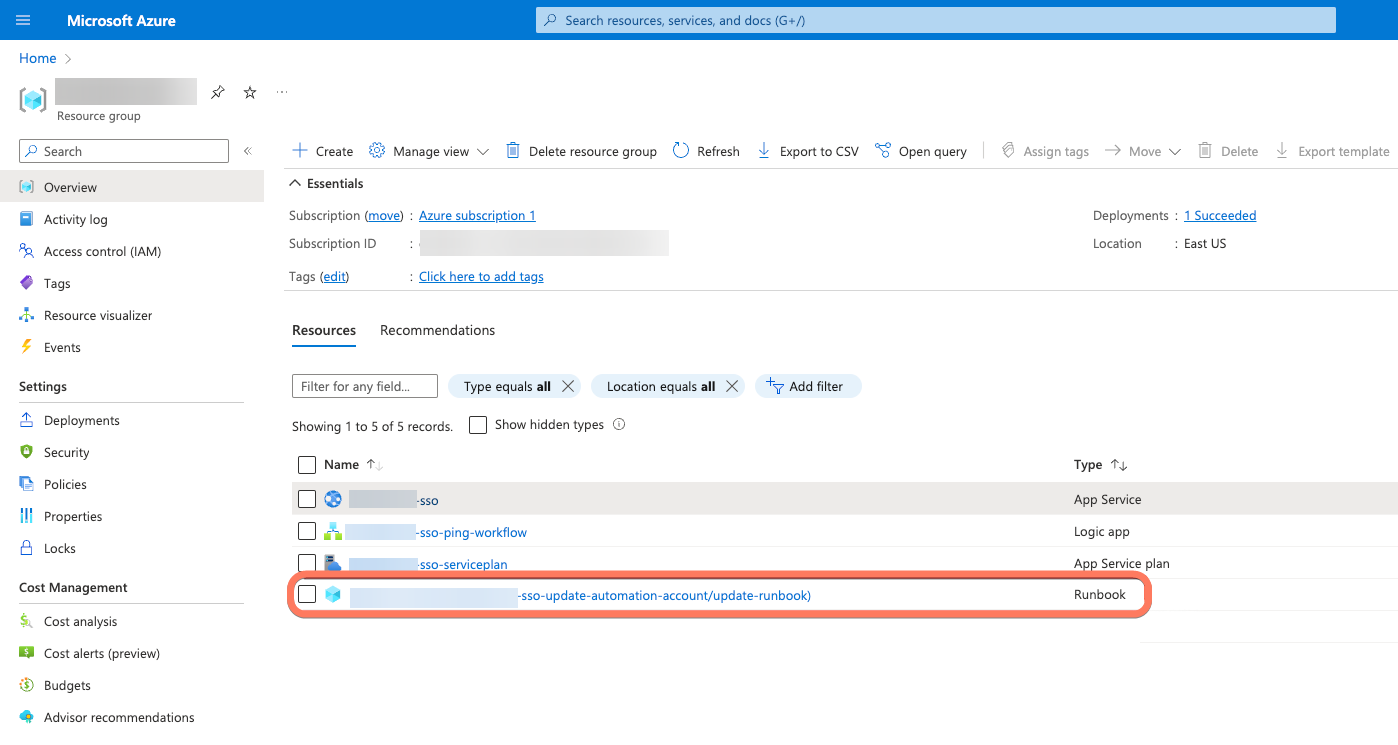Open the Azure subscription 1 link

coord(477,215)
